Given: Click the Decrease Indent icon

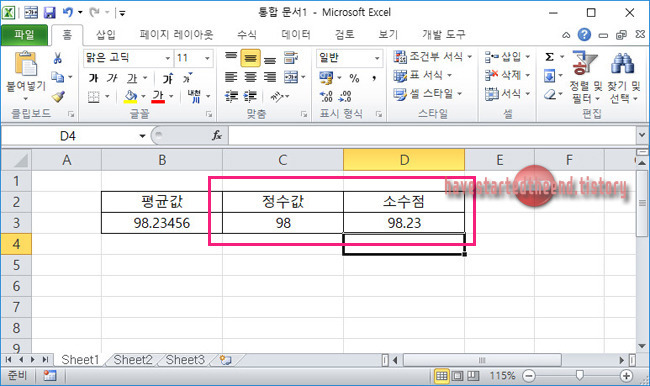Looking at the screenshot, I should pyautogui.click(x=231, y=96).
